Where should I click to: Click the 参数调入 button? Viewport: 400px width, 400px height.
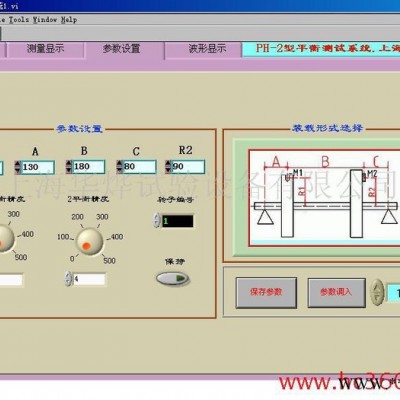pos(336,292)
